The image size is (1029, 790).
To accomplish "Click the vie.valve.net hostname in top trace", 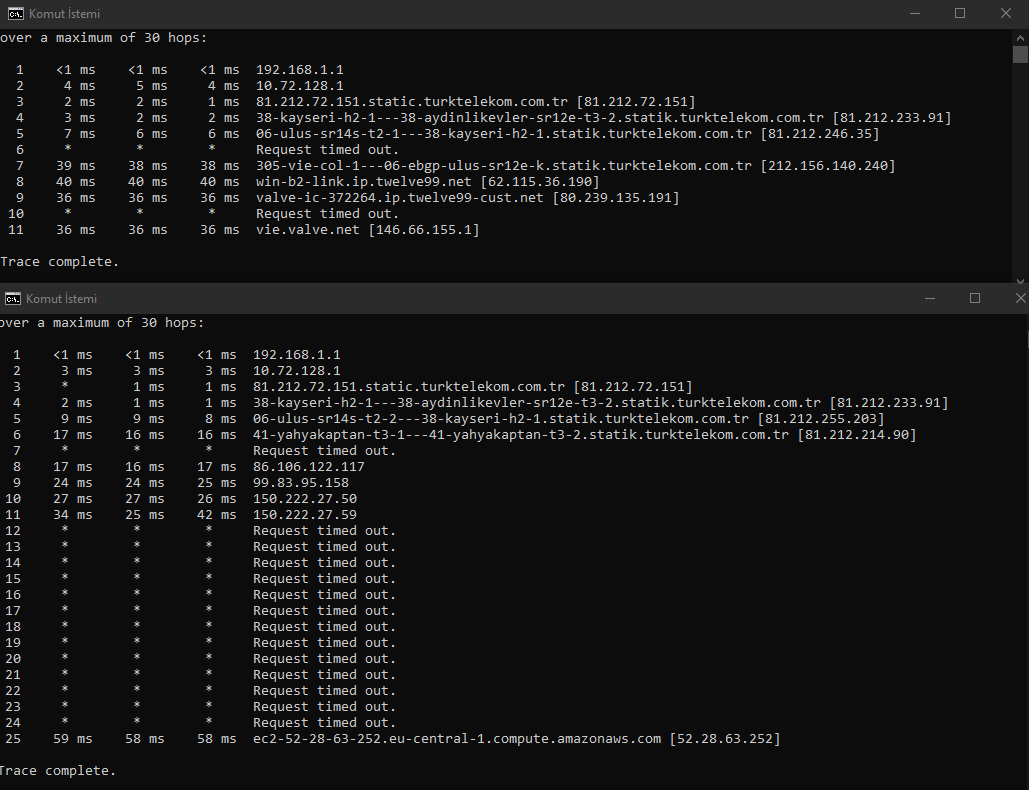I will (x=308, y=230).
